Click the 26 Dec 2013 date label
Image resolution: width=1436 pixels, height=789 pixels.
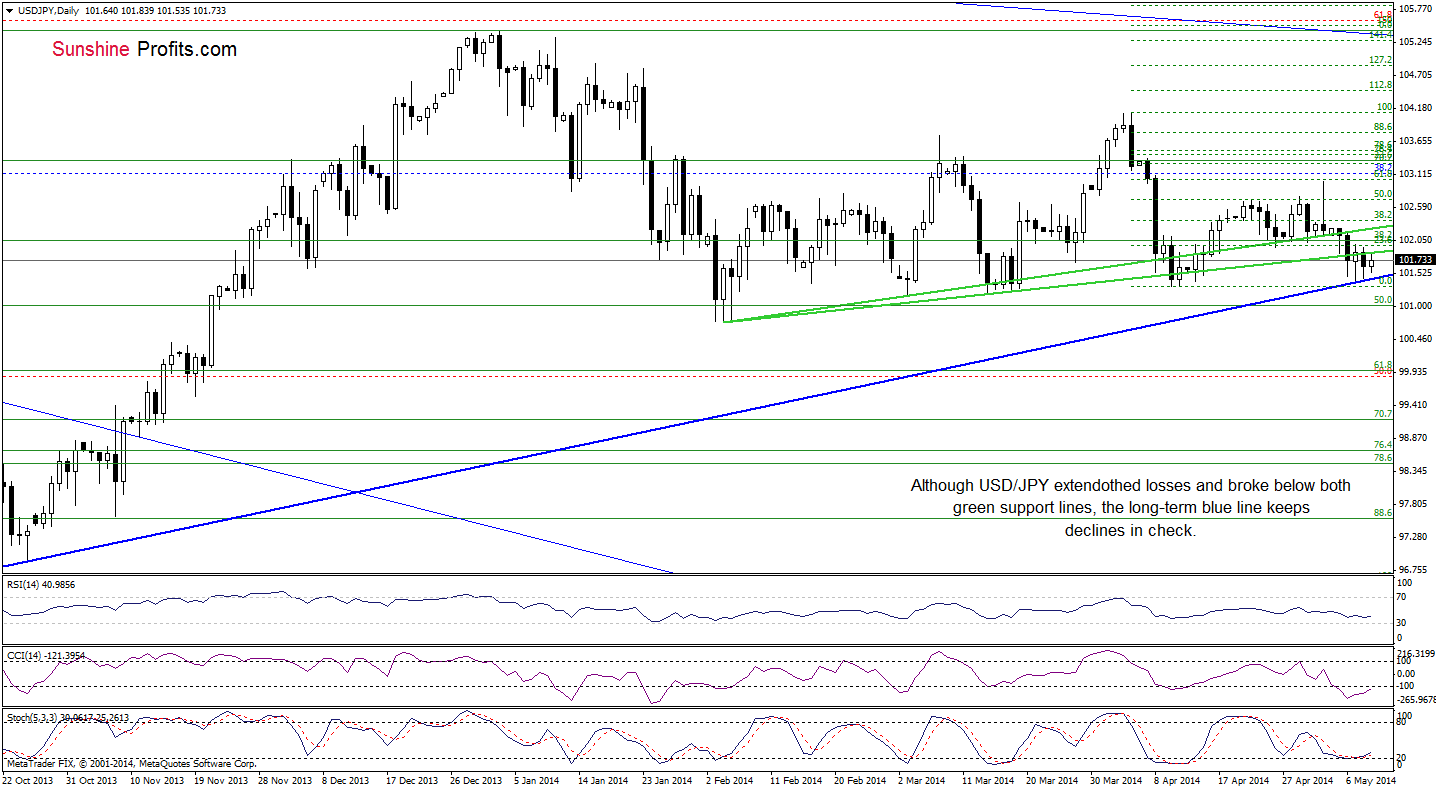[477, 780]
